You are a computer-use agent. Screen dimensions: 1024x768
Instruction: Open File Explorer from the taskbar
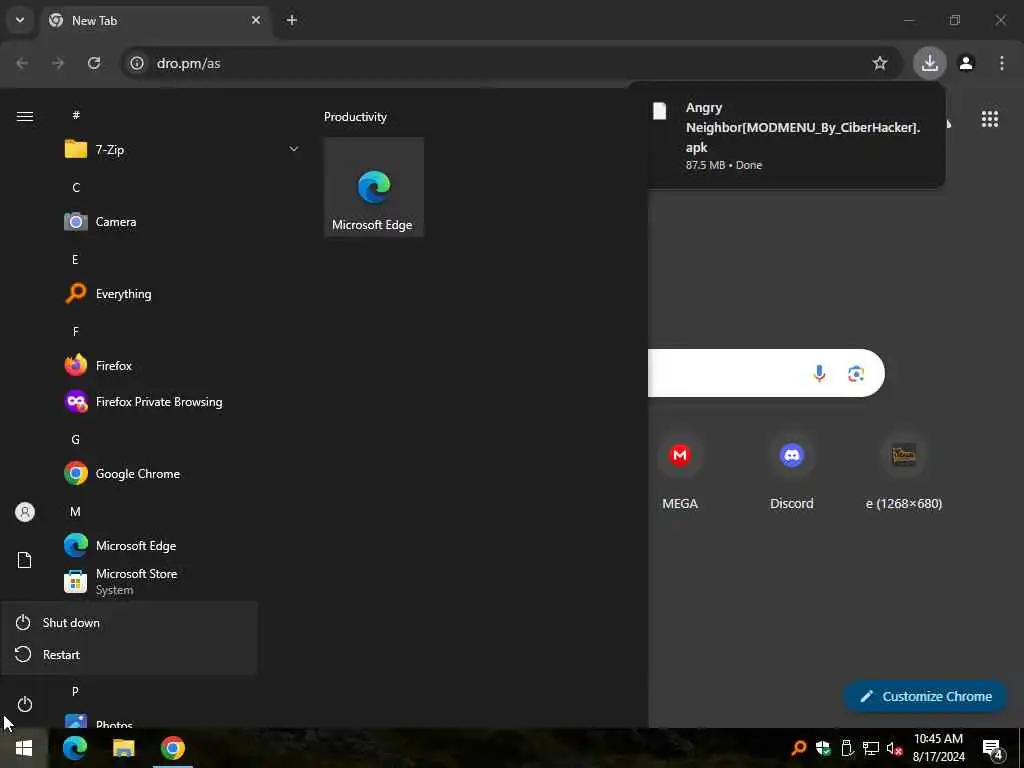tap(123, 748)
